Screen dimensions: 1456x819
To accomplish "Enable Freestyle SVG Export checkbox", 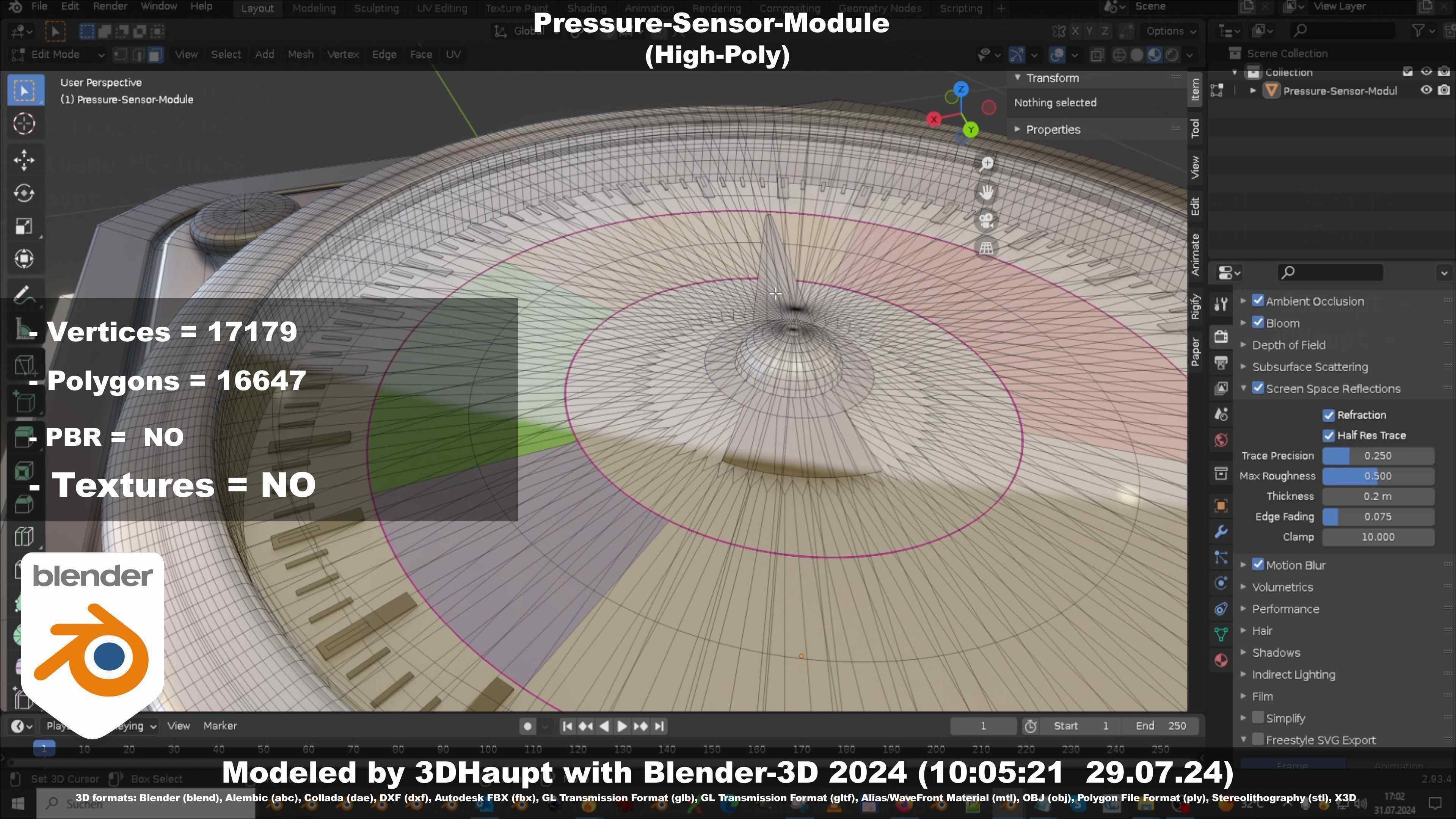I will click(x=1258, y=739).
